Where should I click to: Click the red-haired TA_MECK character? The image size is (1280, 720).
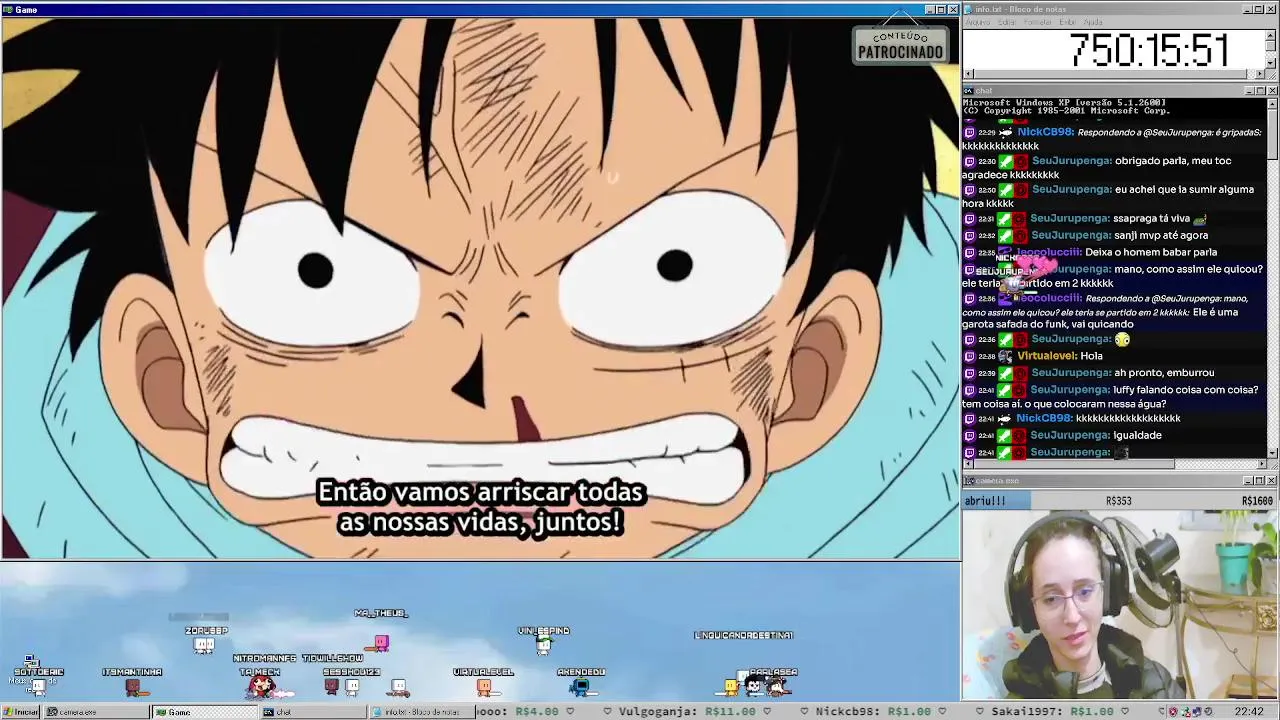coord(262,685)
